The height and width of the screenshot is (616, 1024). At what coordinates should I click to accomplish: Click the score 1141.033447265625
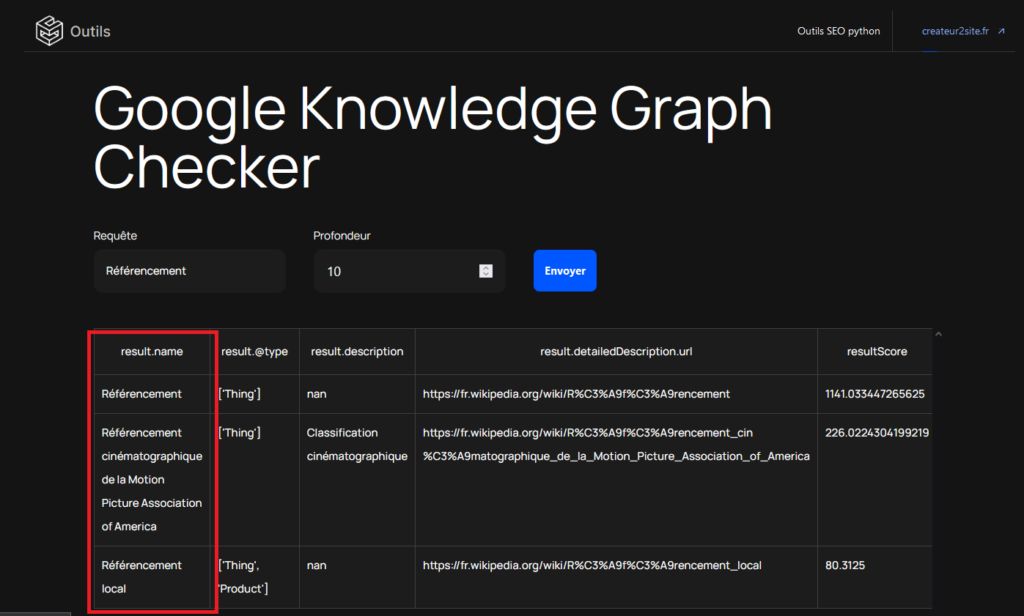[x=874, y=394]
